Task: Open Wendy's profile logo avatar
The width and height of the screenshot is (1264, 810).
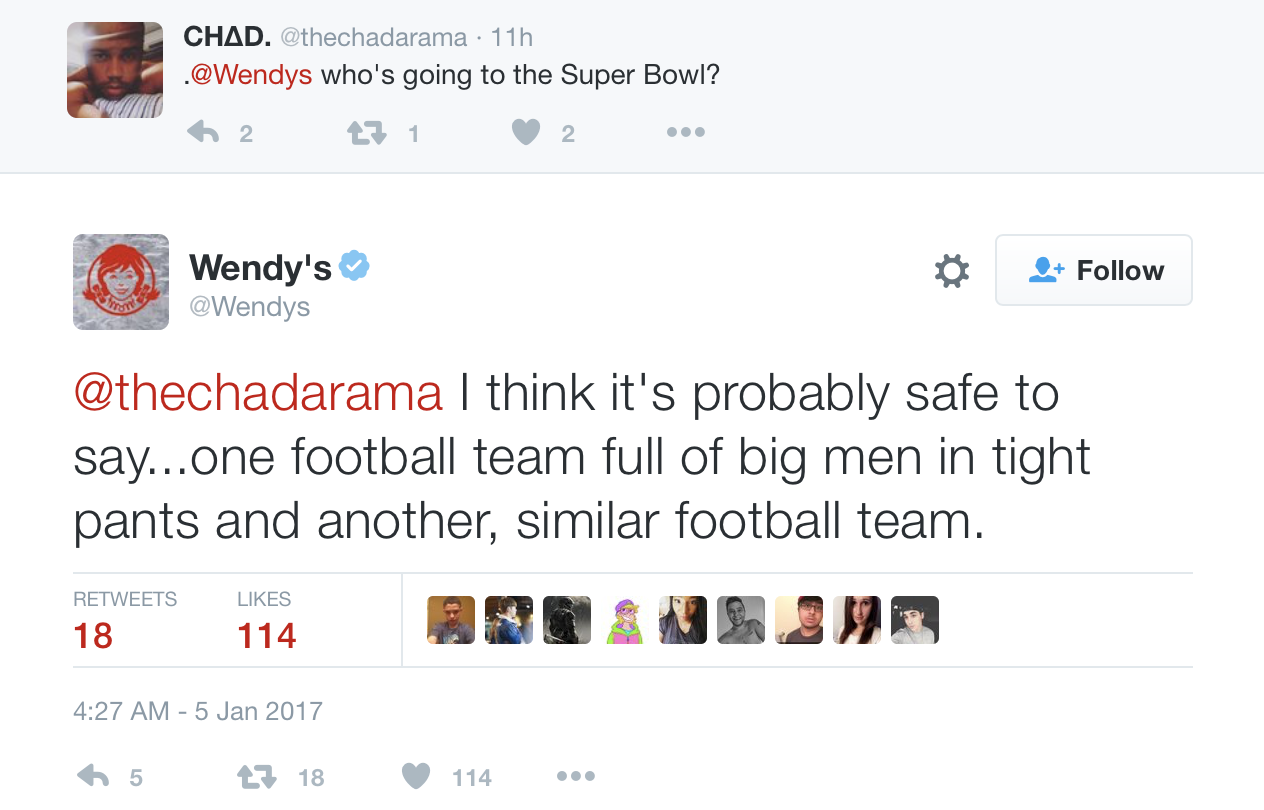Action: (121, 282)
